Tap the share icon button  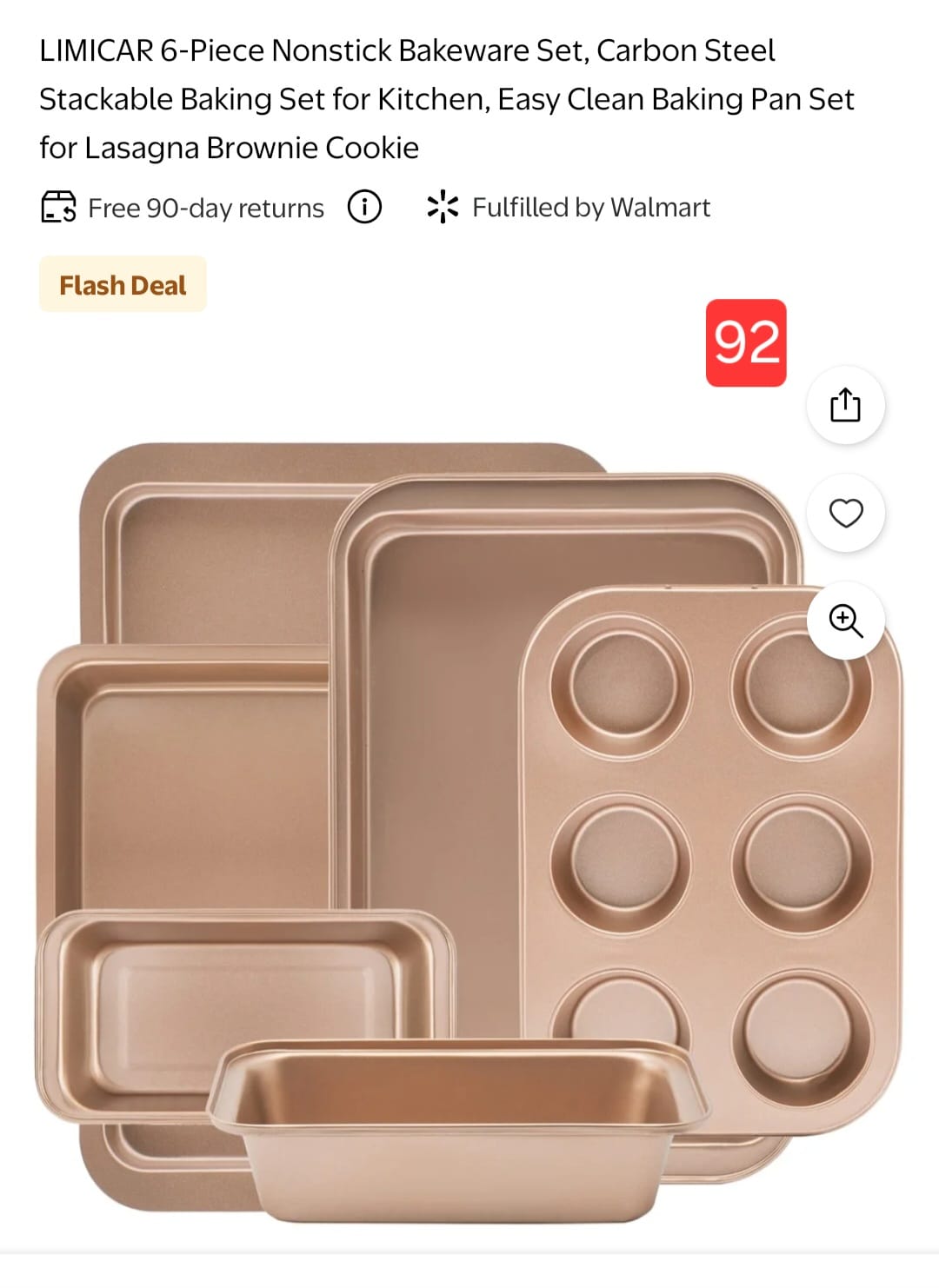tap(845, 406)
